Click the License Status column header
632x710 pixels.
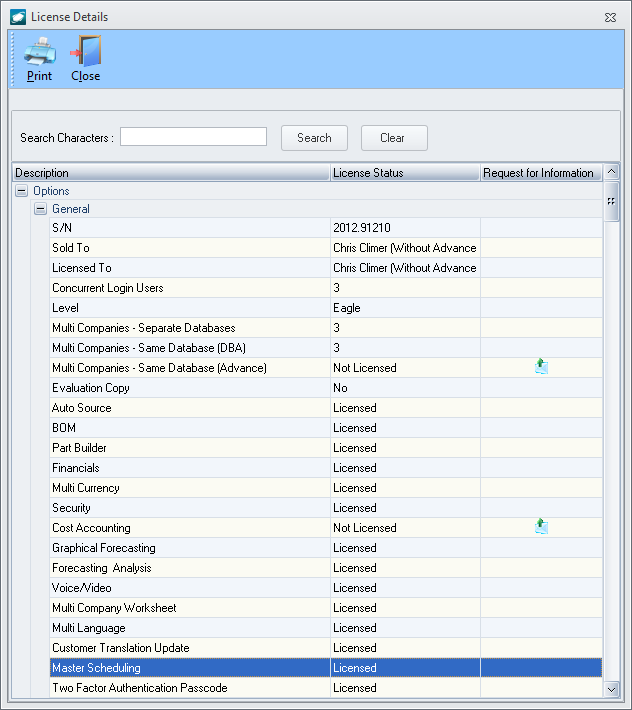pyautogui.click(x=405, y=173)
